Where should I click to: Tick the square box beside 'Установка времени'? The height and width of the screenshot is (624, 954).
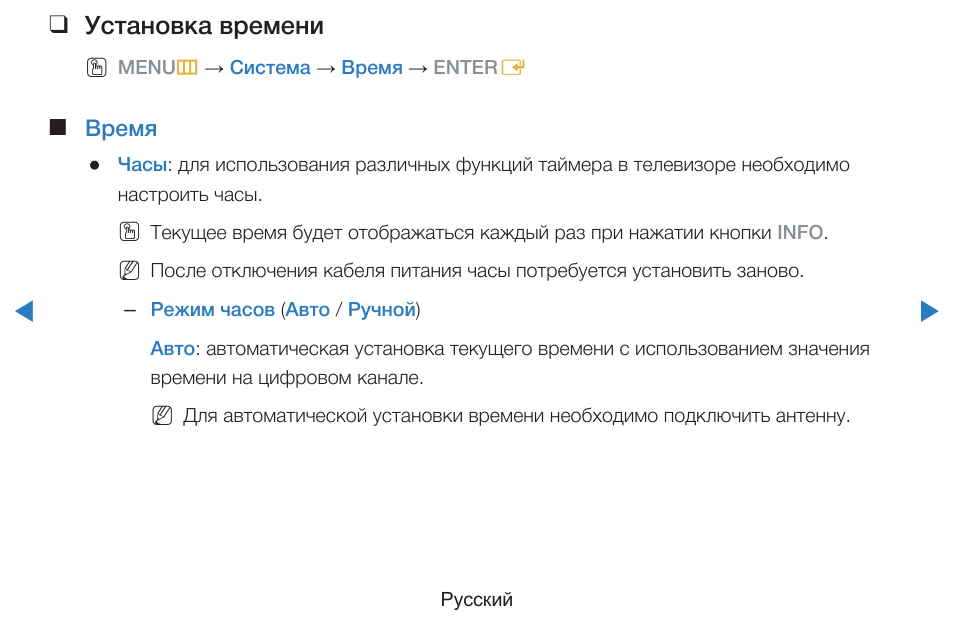point(57,25)
